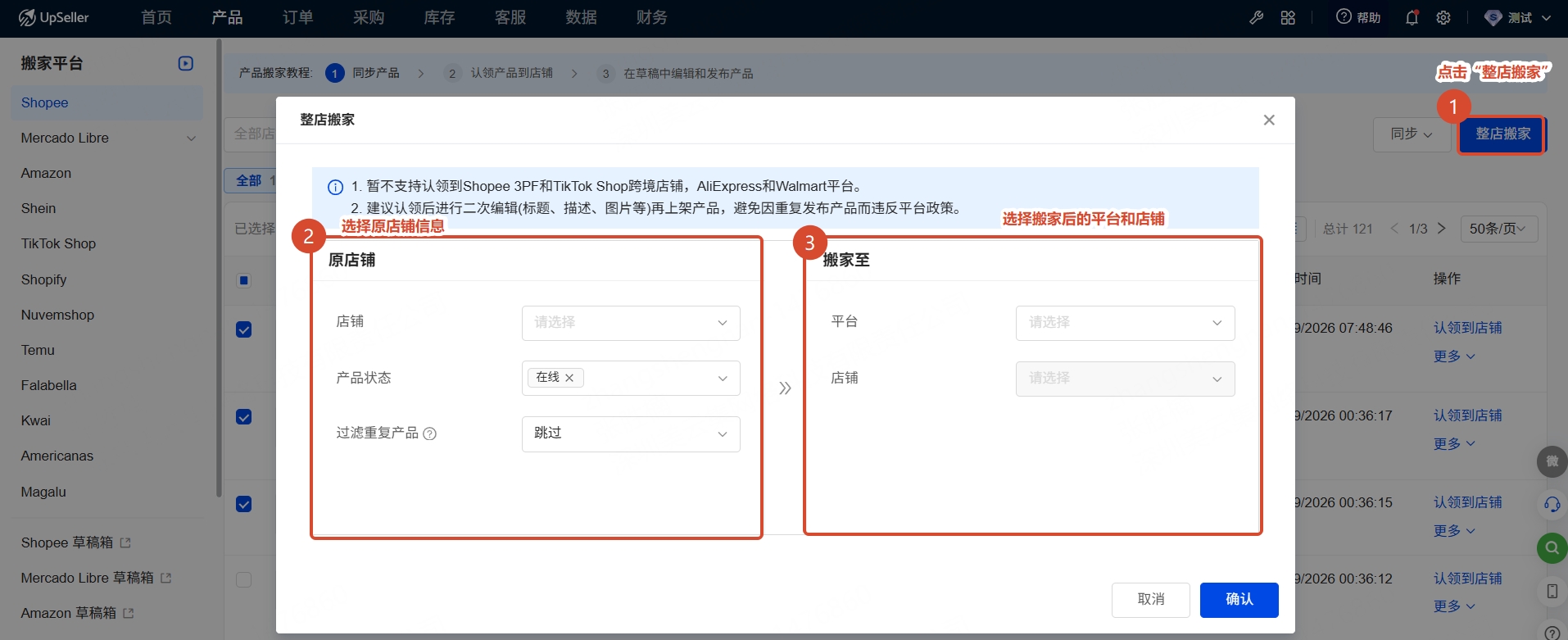1568x640 pixels.
Task: Click the 取消 button
Action: pyautogui.click(x=1151, y=600)
